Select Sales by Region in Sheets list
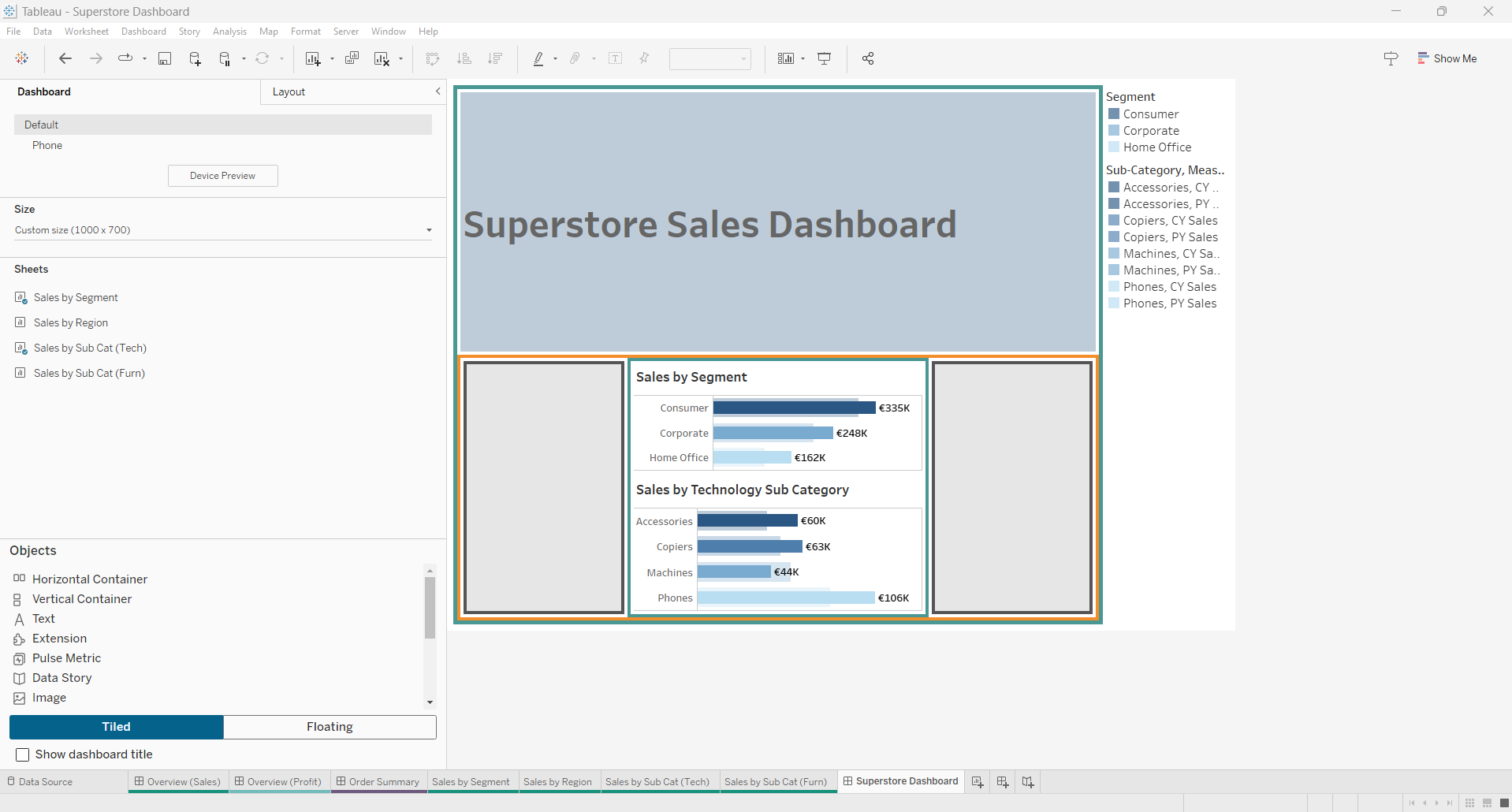 click(x=71, y=322)
